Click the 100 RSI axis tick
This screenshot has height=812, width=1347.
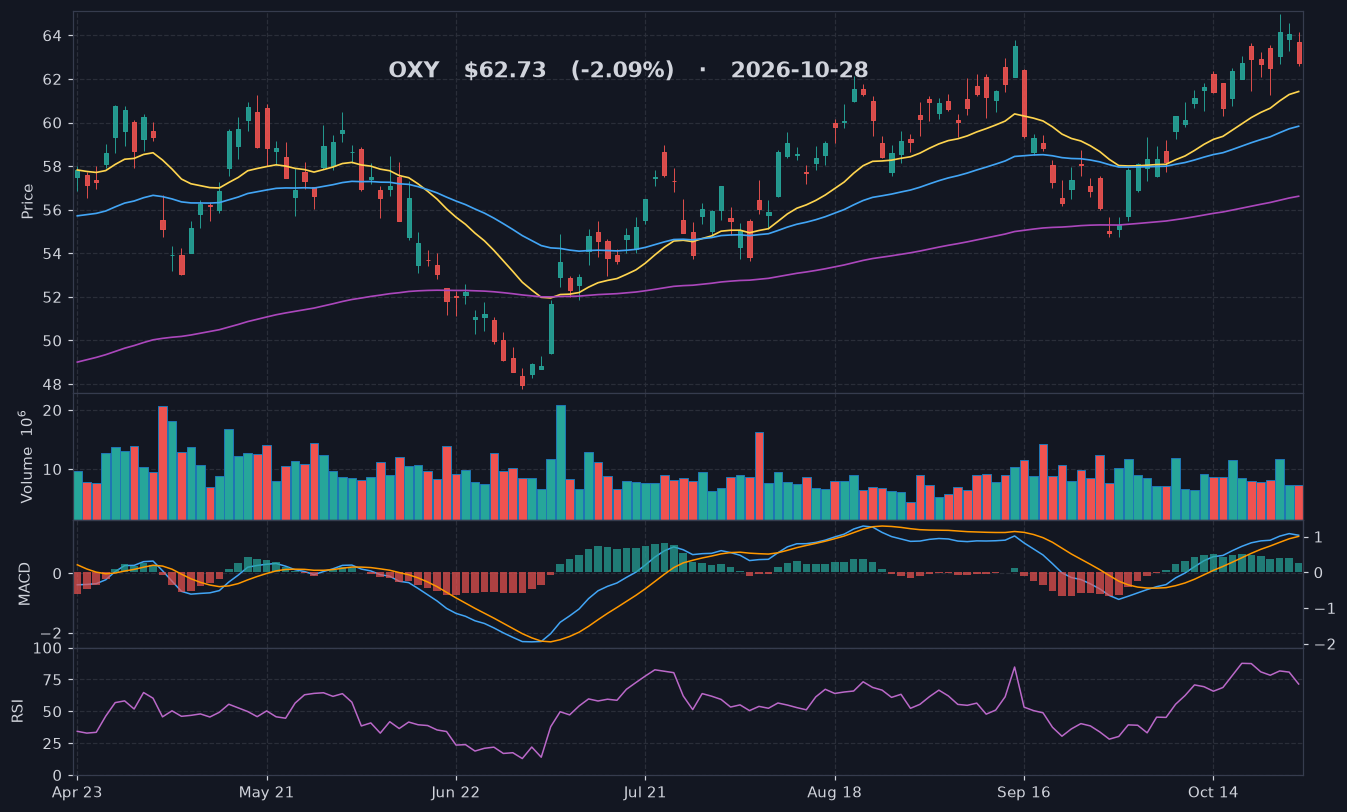pos(48,649)
